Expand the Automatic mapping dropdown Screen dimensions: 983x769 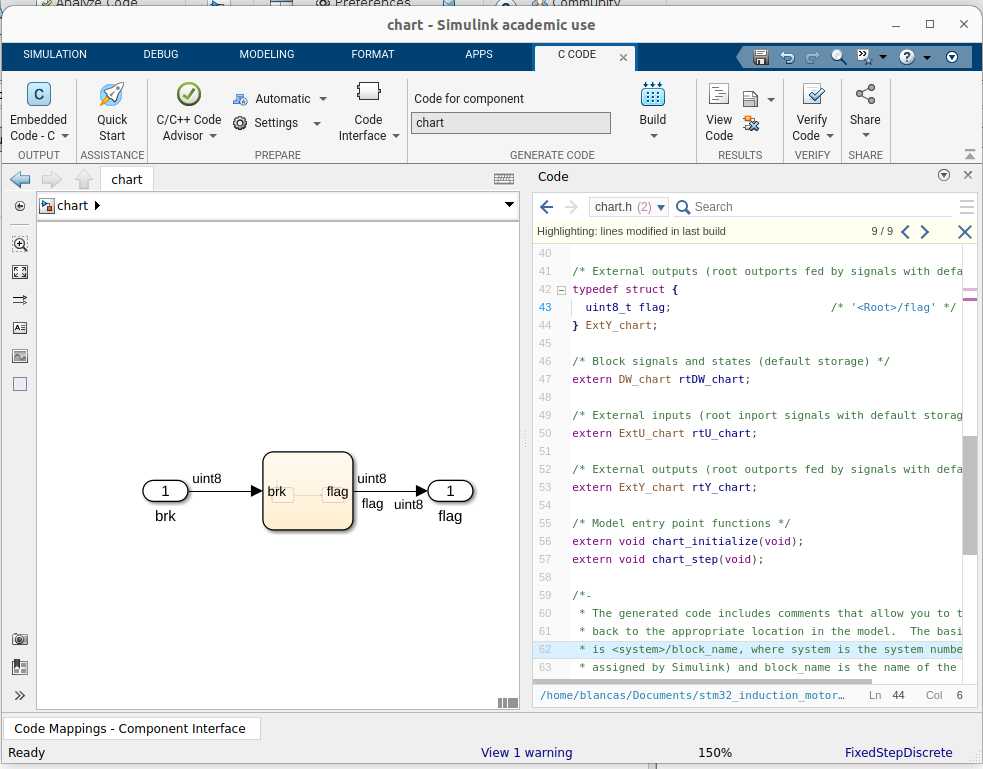(323, 98)
